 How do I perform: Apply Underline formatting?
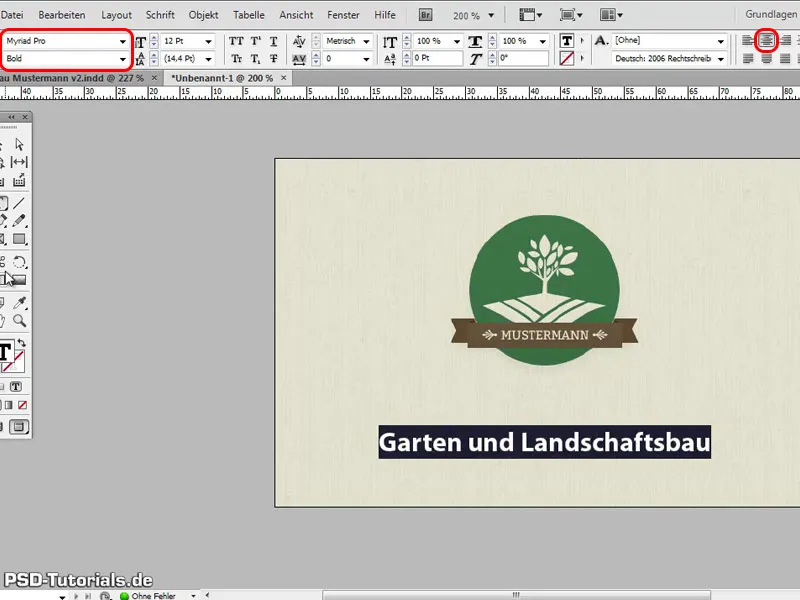273,41
